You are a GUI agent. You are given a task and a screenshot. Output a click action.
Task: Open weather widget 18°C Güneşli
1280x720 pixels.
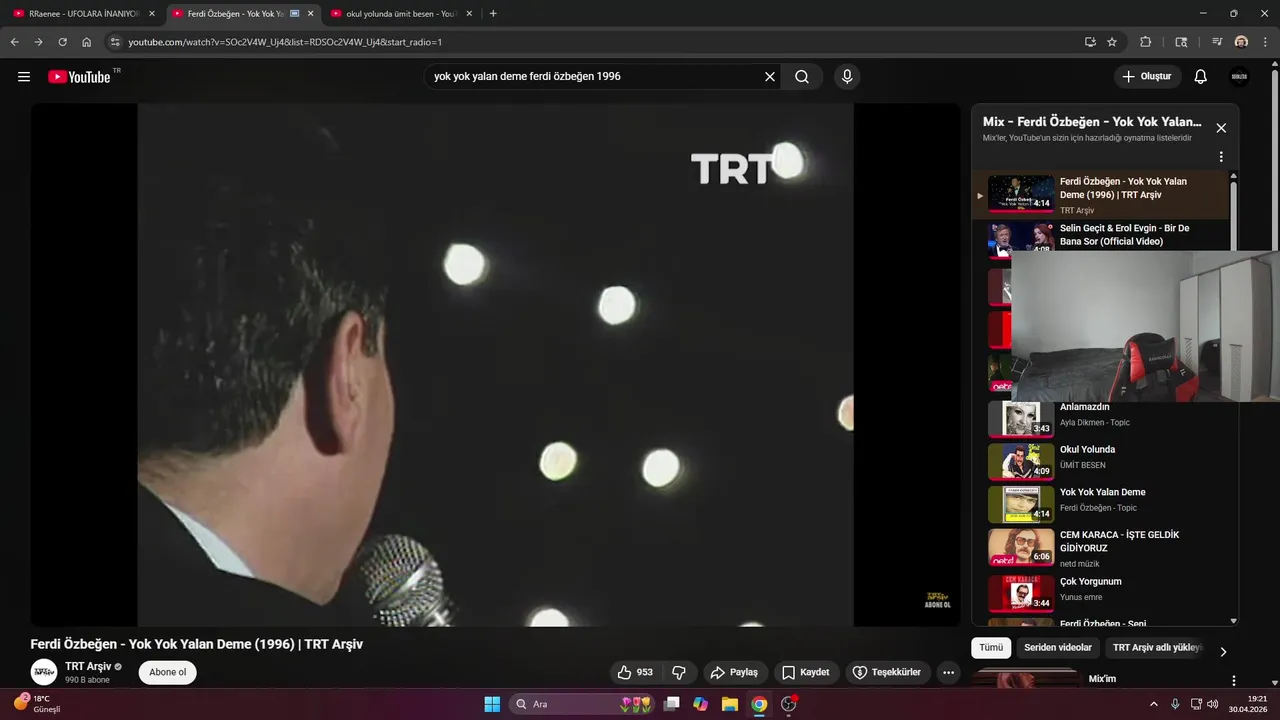(x=38, y=704)
